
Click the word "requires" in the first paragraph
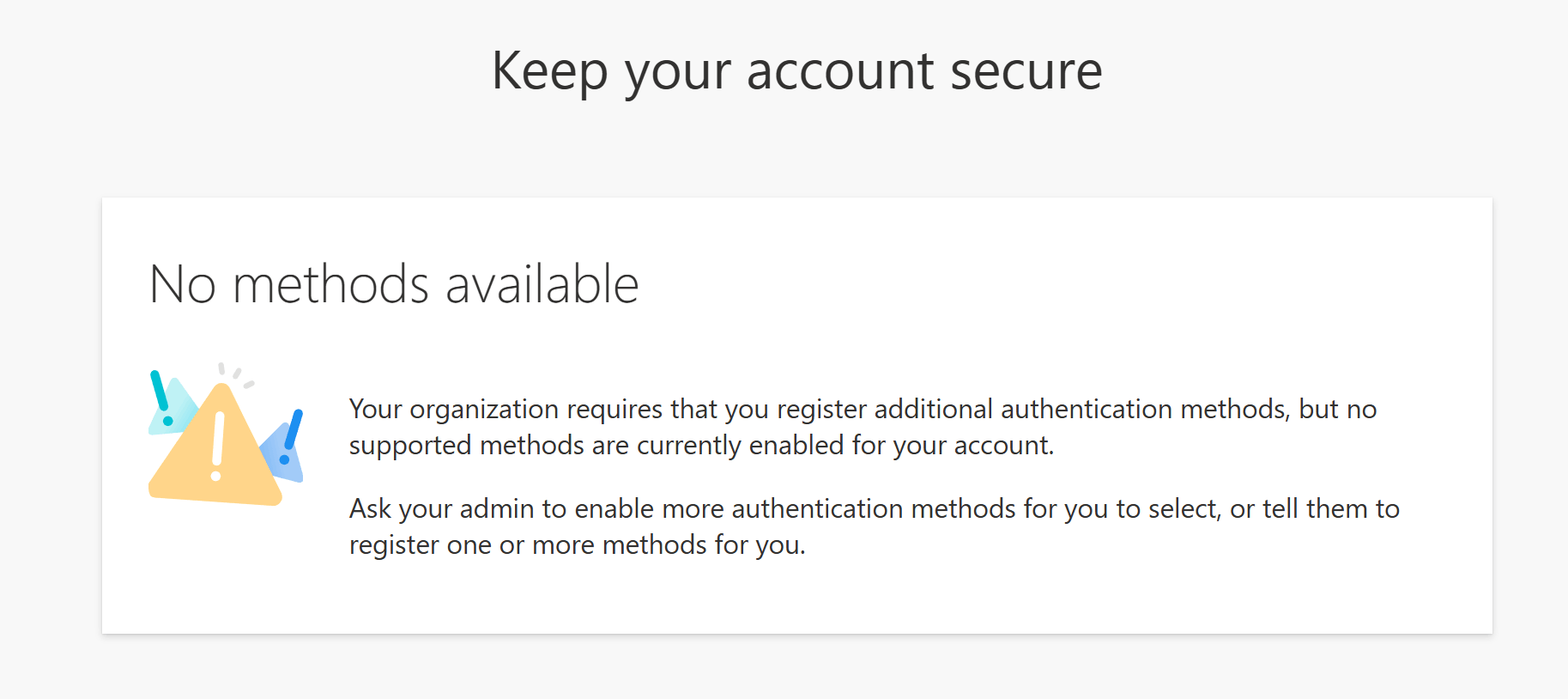[614, 410]
